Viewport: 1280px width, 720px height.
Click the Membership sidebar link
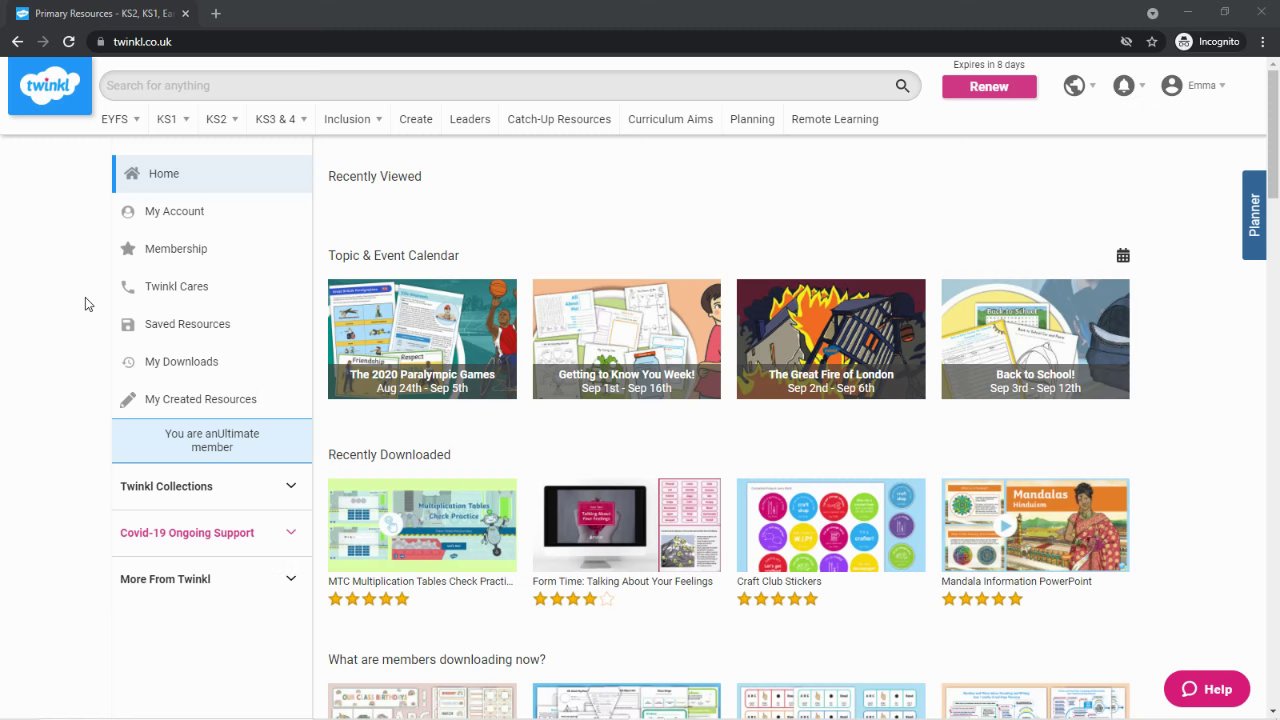pyautogui.click(x=176, y=249)
